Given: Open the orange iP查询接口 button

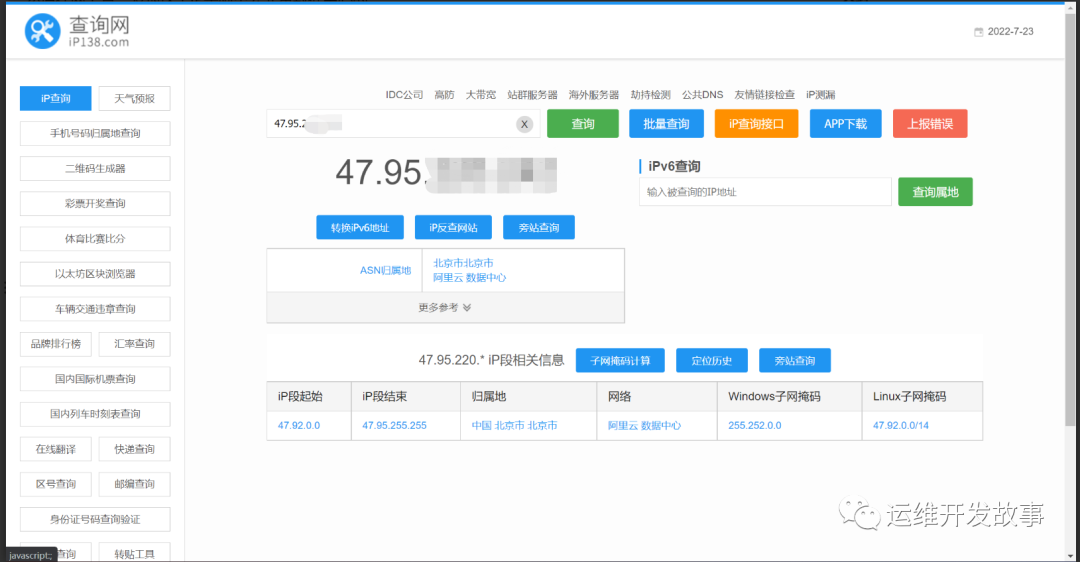Looking at the screenshot, I should [x=756, y=124].
